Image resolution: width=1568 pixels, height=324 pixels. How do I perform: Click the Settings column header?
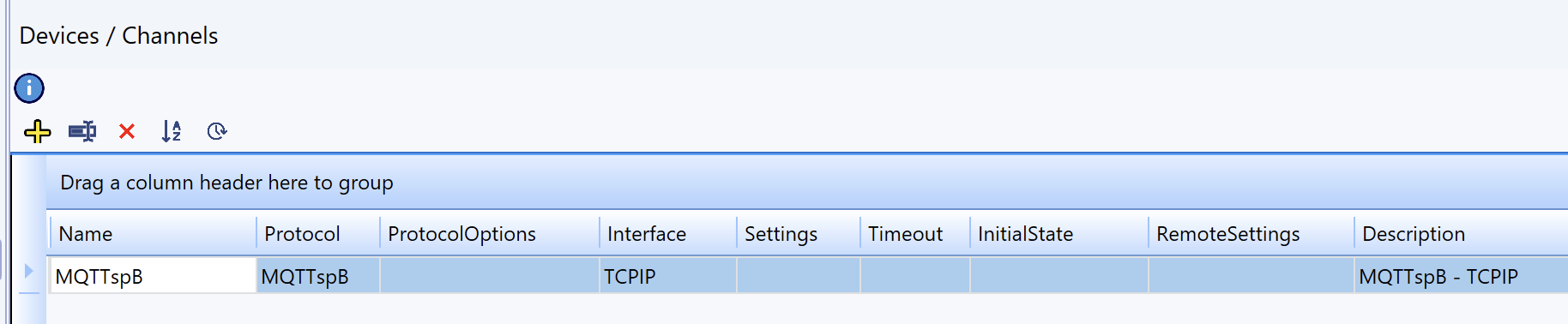coord(799,233)
